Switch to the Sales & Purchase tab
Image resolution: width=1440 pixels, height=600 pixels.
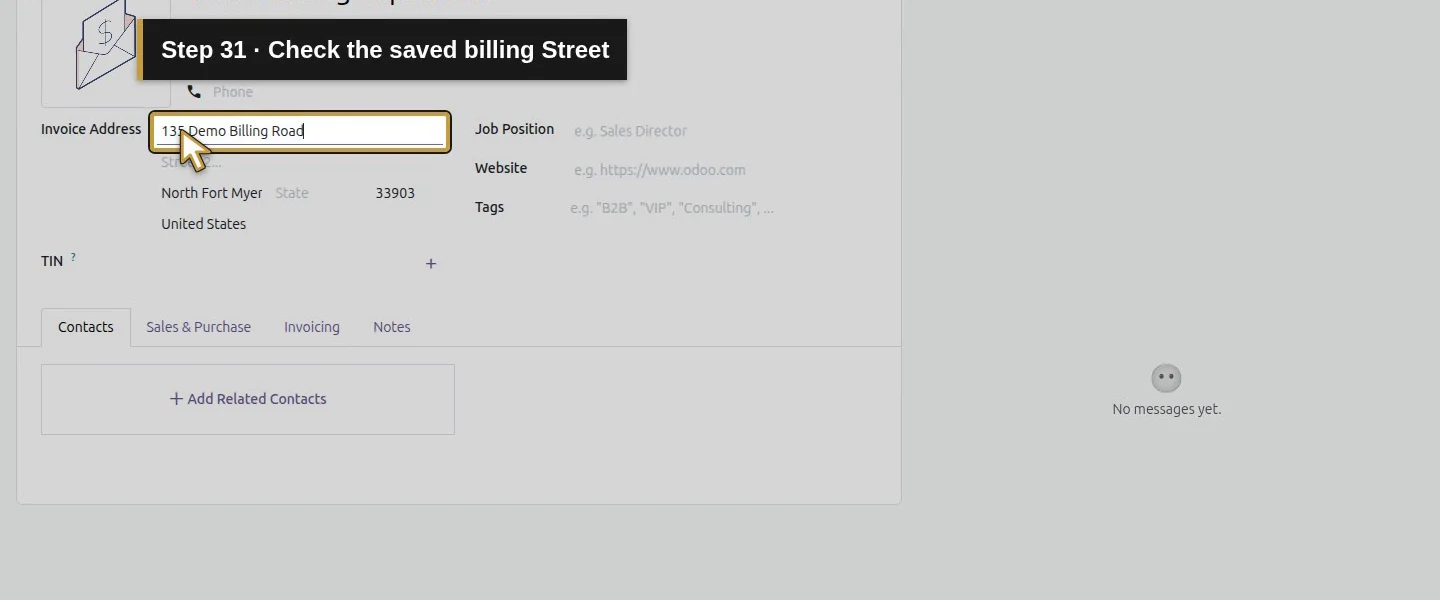click(198, 327)
